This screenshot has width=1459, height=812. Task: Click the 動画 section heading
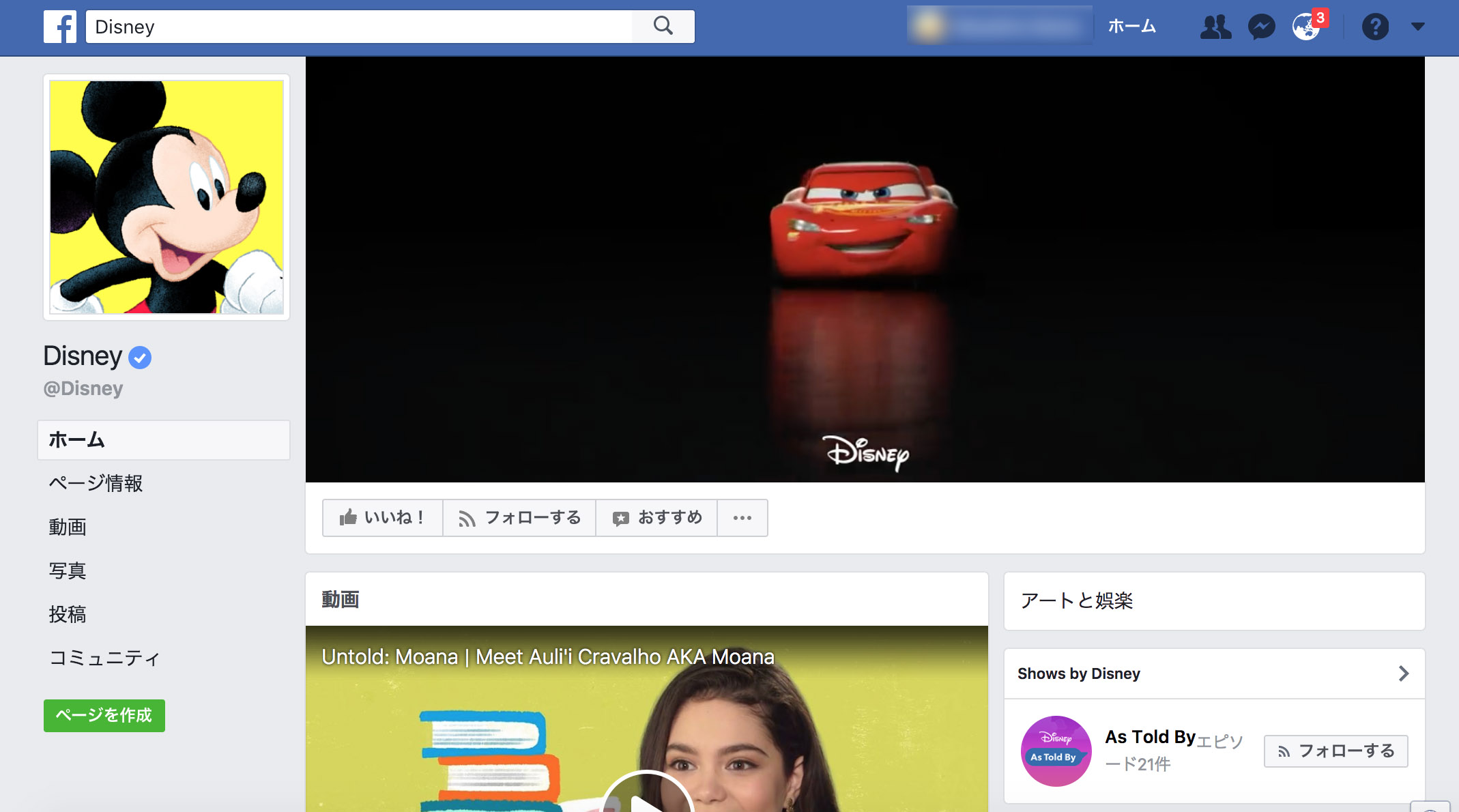[x=341, y=600]
